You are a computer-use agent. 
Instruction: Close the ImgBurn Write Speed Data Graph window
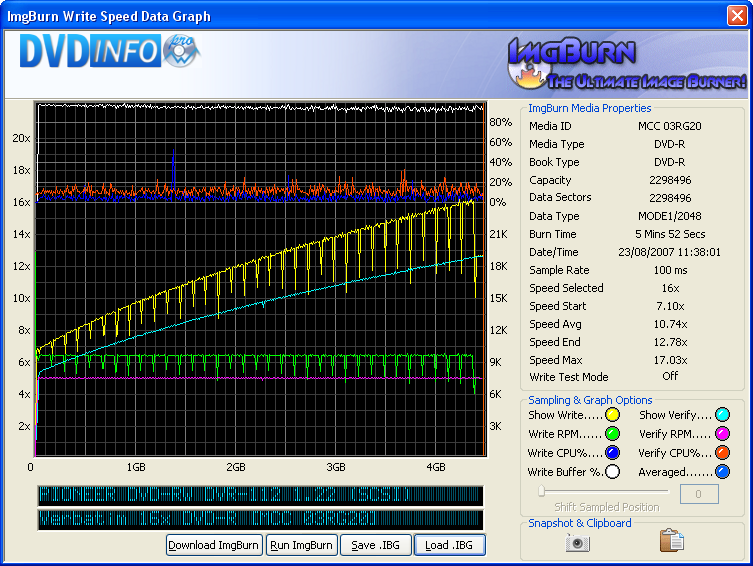click(x=737, y=15)
